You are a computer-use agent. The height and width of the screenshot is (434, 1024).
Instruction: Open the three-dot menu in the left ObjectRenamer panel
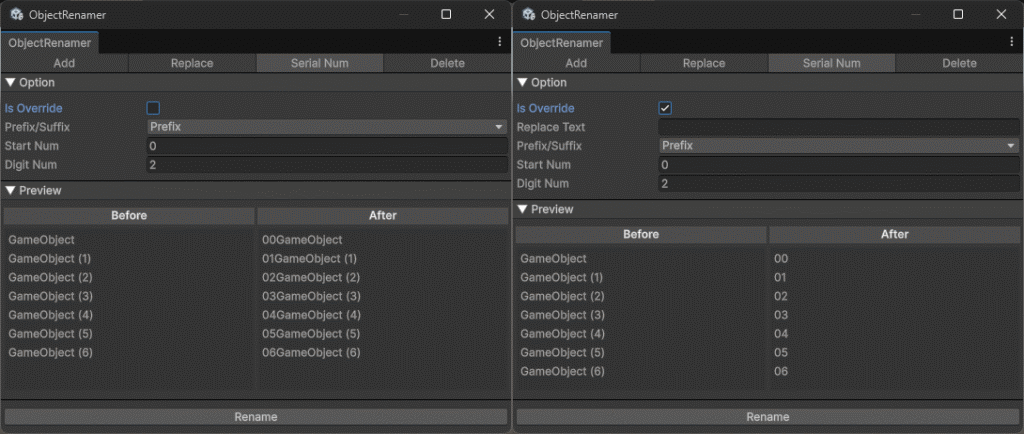(499, 42)
